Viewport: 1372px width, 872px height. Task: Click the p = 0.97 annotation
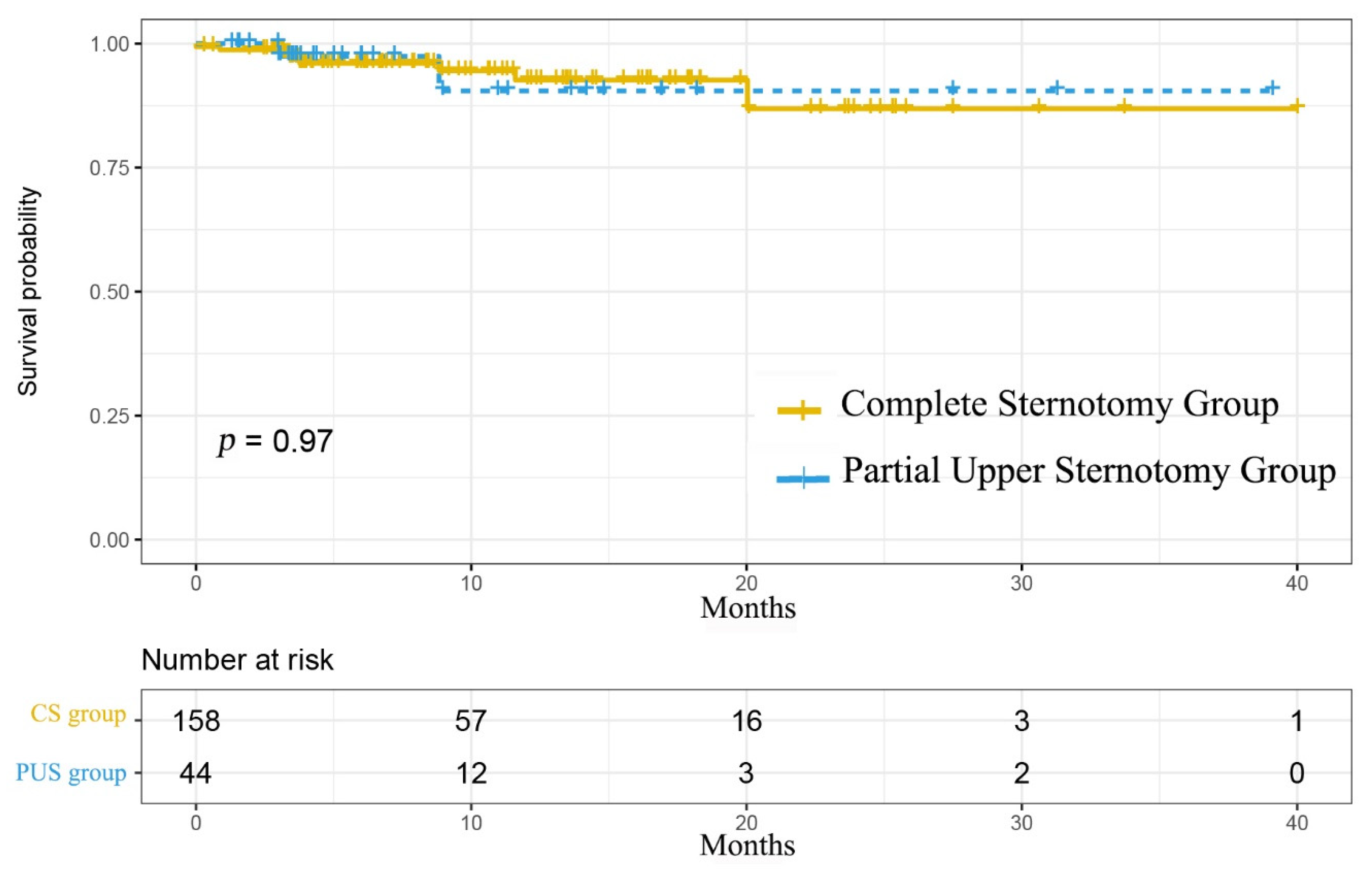pos(275,441)
